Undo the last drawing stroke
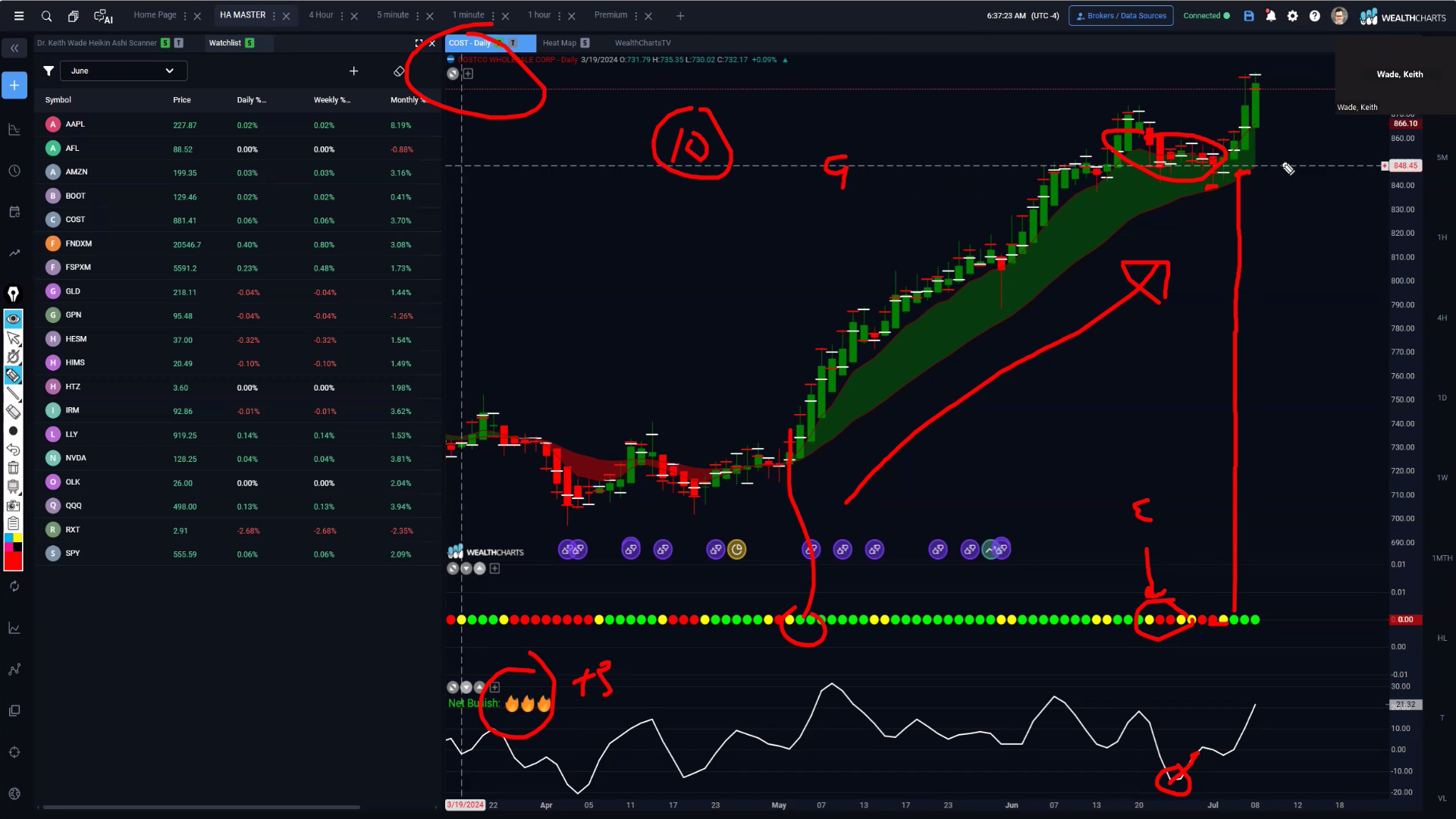Image resolution: width=1456 pixels, height=819 pixels. (13, 449)
